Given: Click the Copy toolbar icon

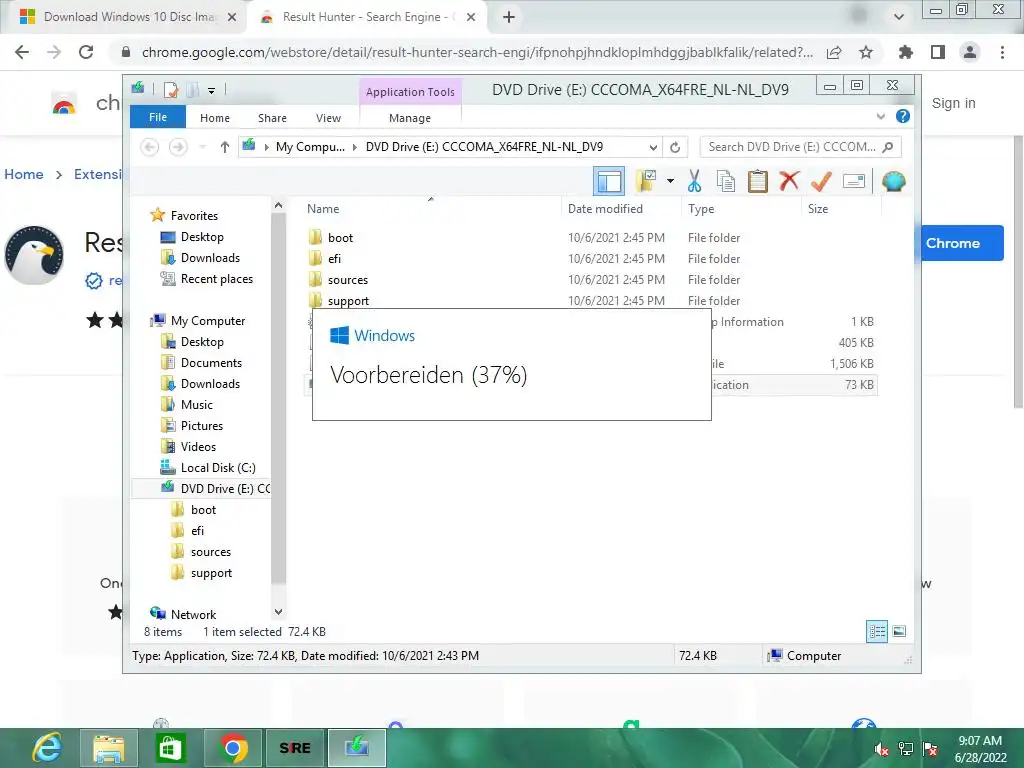Looking at the screenshot, I should 726,182.
